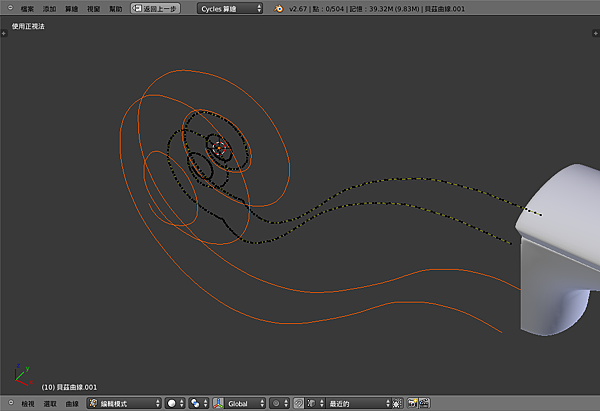Open the 曲線 (Curve) menu in the 3D view header
600x411 pixels.
pos(72,403)
